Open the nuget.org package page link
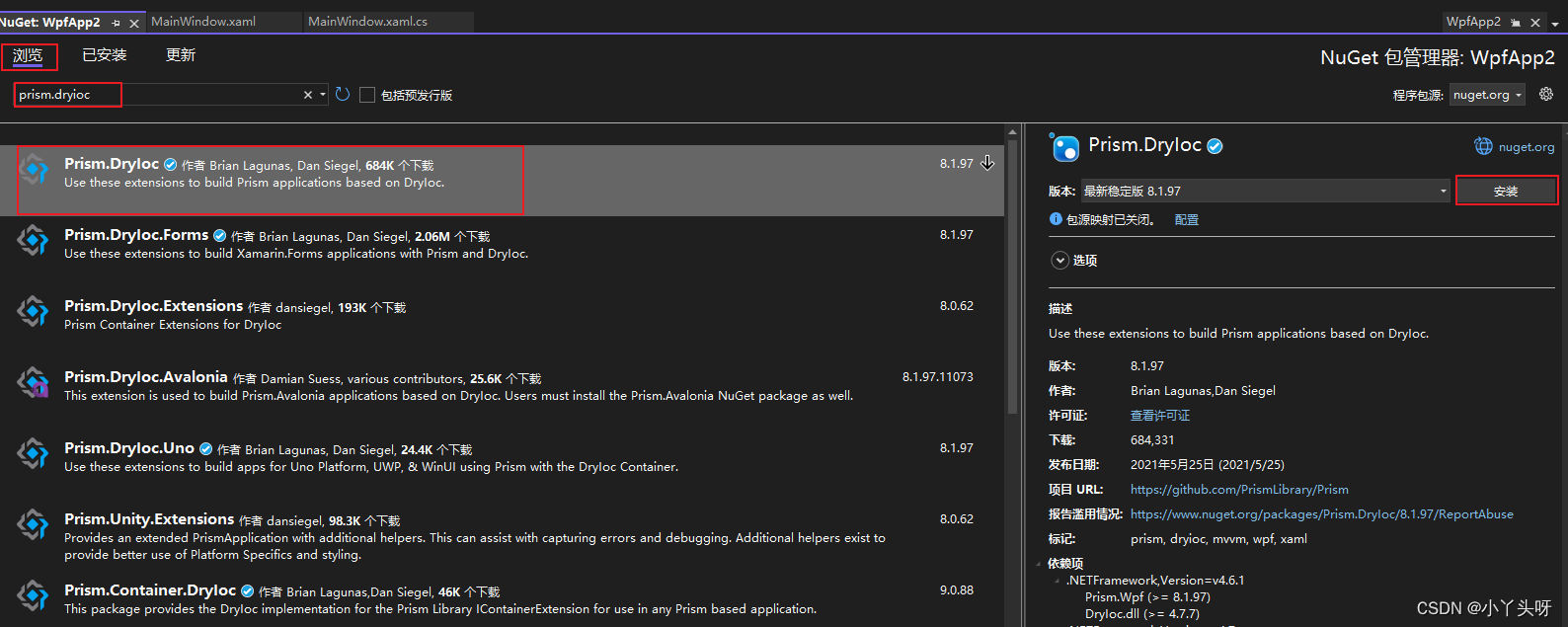This screenshot has height=627, width=1568. [1527, 147]
